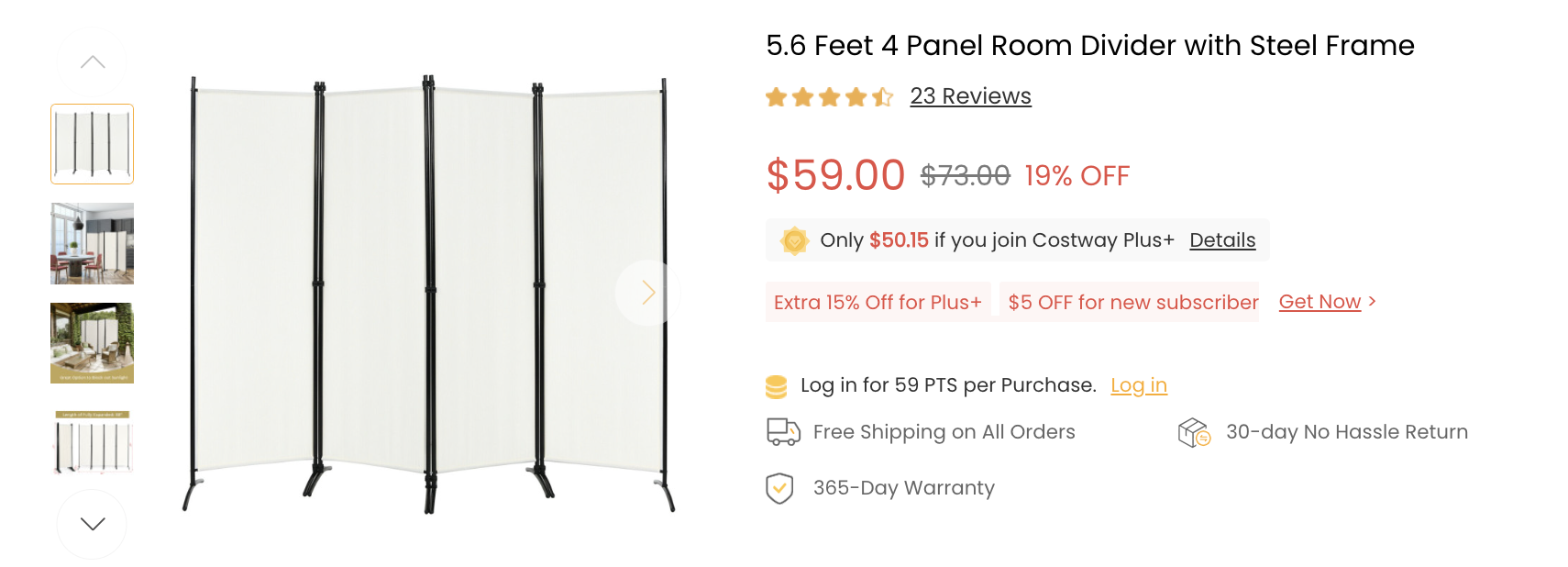Click the warranty shield icon
The height and width of the screenshot is (567, 1568).
(x=779, y=488)
